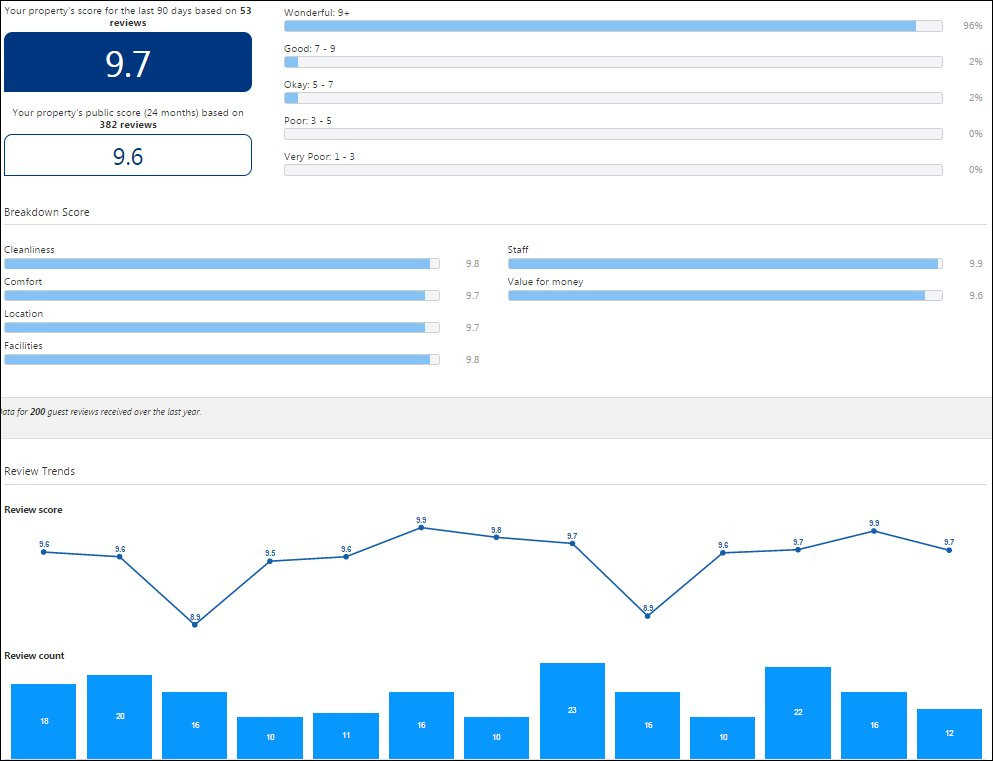993x761 pixels.
Task: Click the review count bar showing 22
Action: [x=798, y=712]
